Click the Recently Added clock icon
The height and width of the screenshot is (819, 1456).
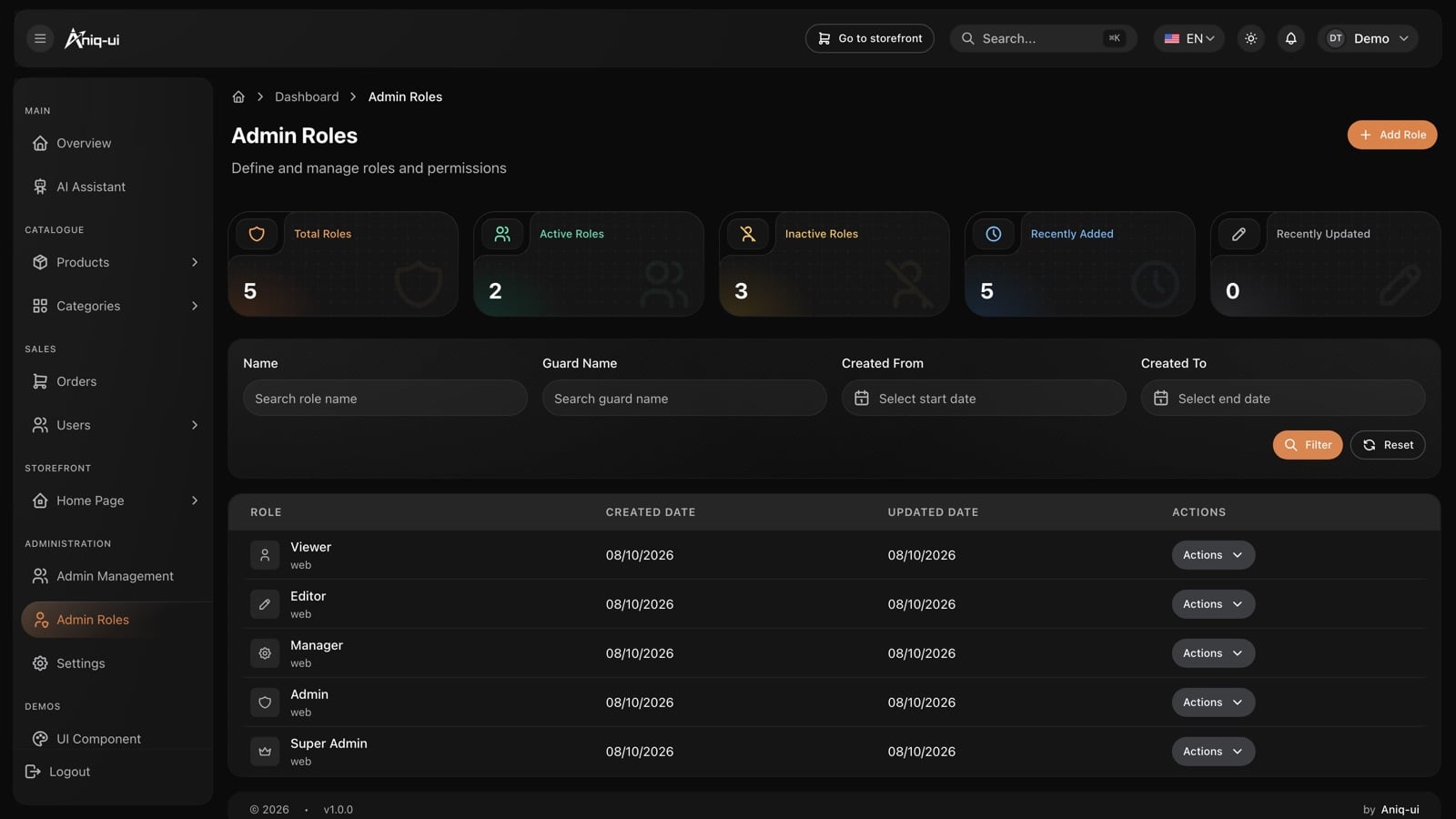point(994,234)
